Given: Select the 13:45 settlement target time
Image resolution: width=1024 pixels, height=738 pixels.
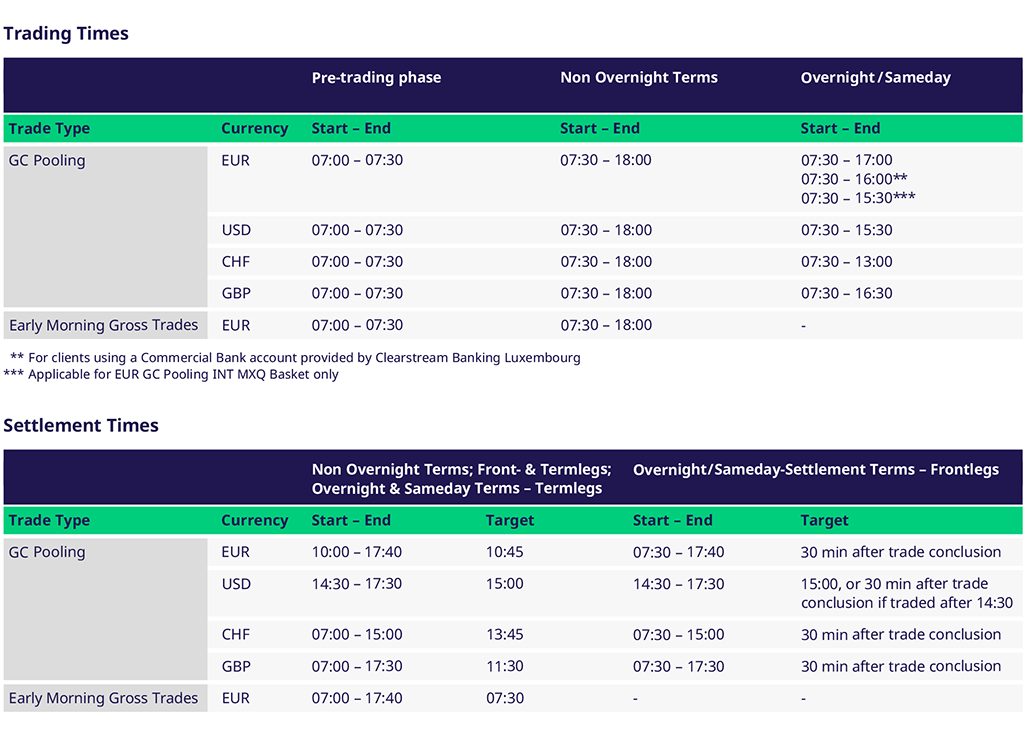Looking at the screenshot, I should click(x=504, y=635).
